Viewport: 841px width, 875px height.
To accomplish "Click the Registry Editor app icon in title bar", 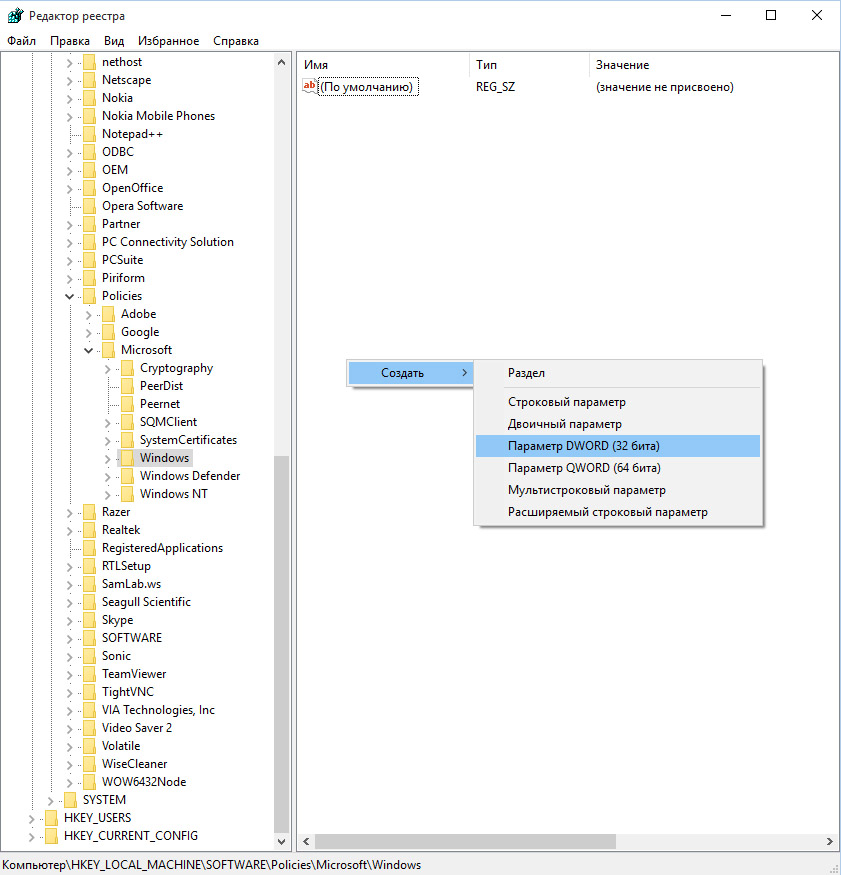I will pyautogui.click(x=15, y=15).
